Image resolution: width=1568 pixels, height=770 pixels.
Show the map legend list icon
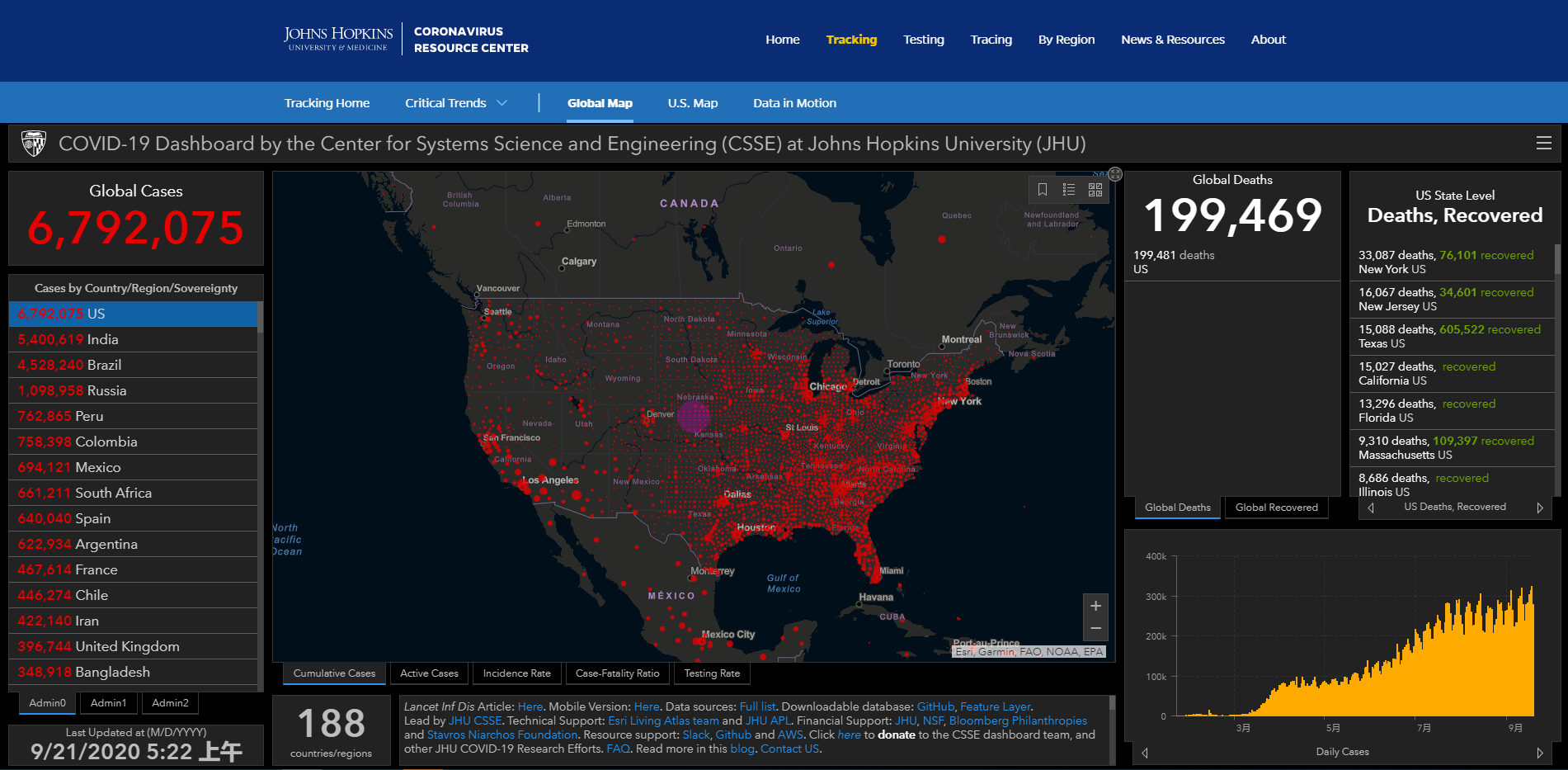coord(1069,190)
